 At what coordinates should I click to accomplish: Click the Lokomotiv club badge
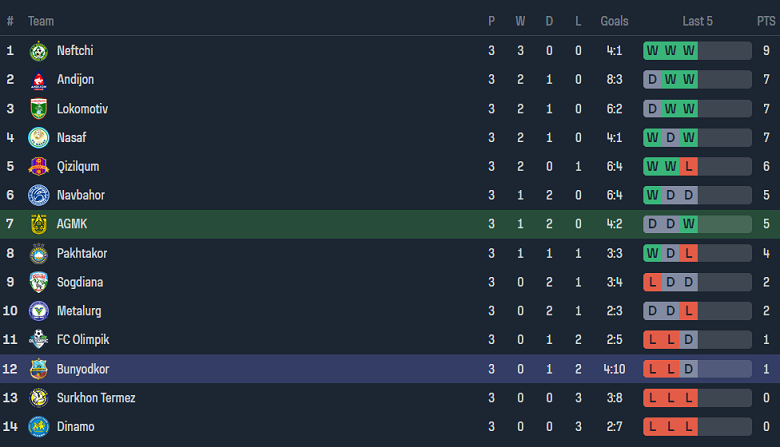click(x=39, y=109)
